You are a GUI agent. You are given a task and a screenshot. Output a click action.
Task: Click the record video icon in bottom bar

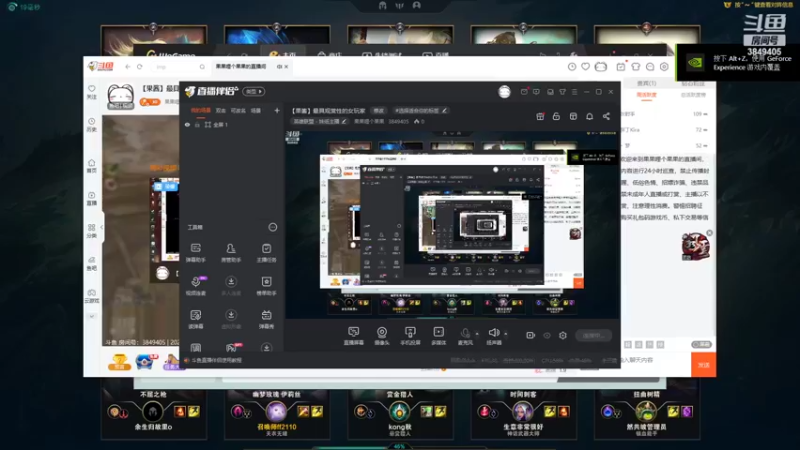tap(531, 335)
